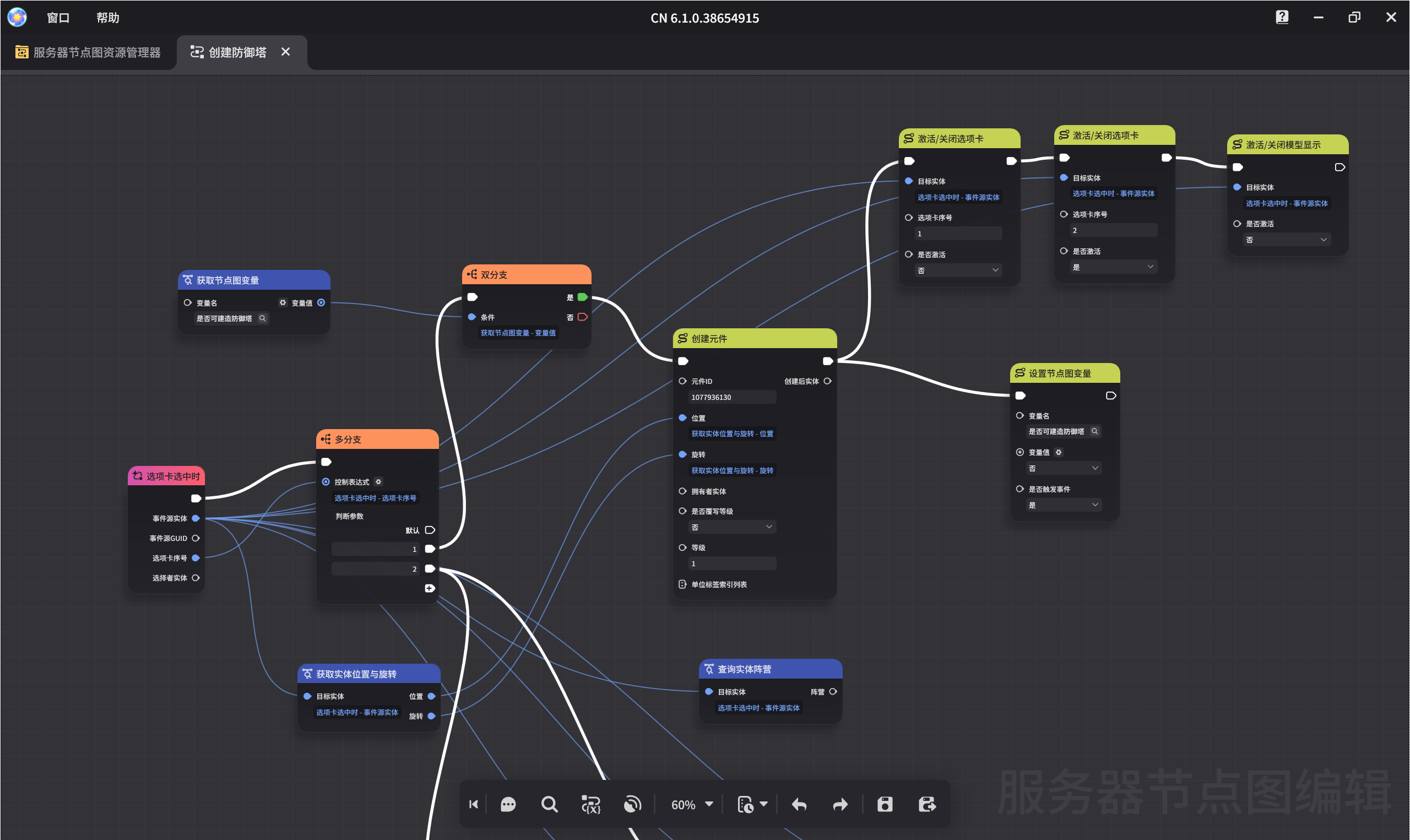Toggle the 阵营 output pin on 查询实体阵营
The height and width of the screenshot is (840, 1410).
833,692
